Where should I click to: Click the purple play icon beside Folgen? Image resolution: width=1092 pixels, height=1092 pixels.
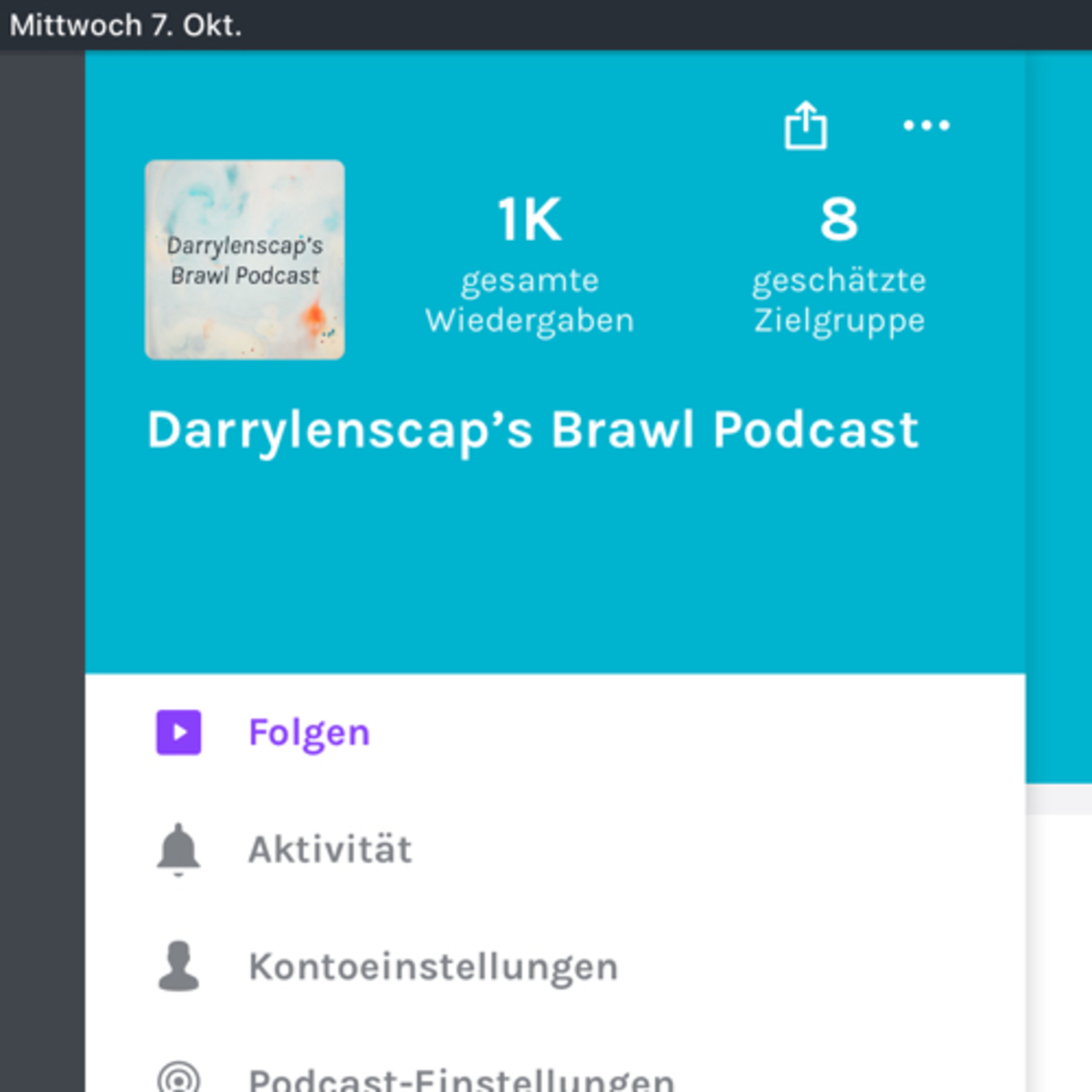tap(179, 732)
